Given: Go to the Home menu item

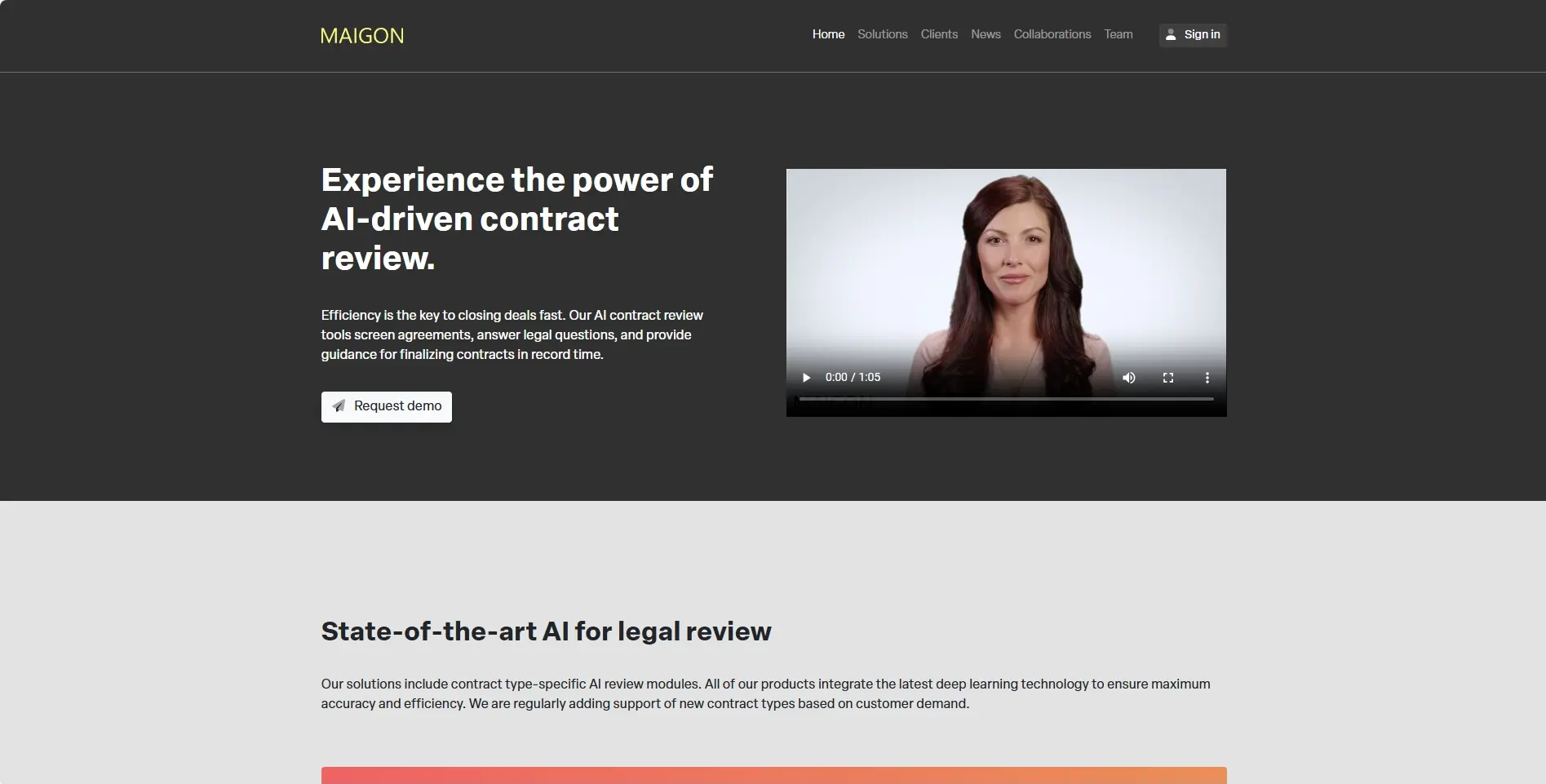Looking at the screenshot, I should (x=828, y=34).
